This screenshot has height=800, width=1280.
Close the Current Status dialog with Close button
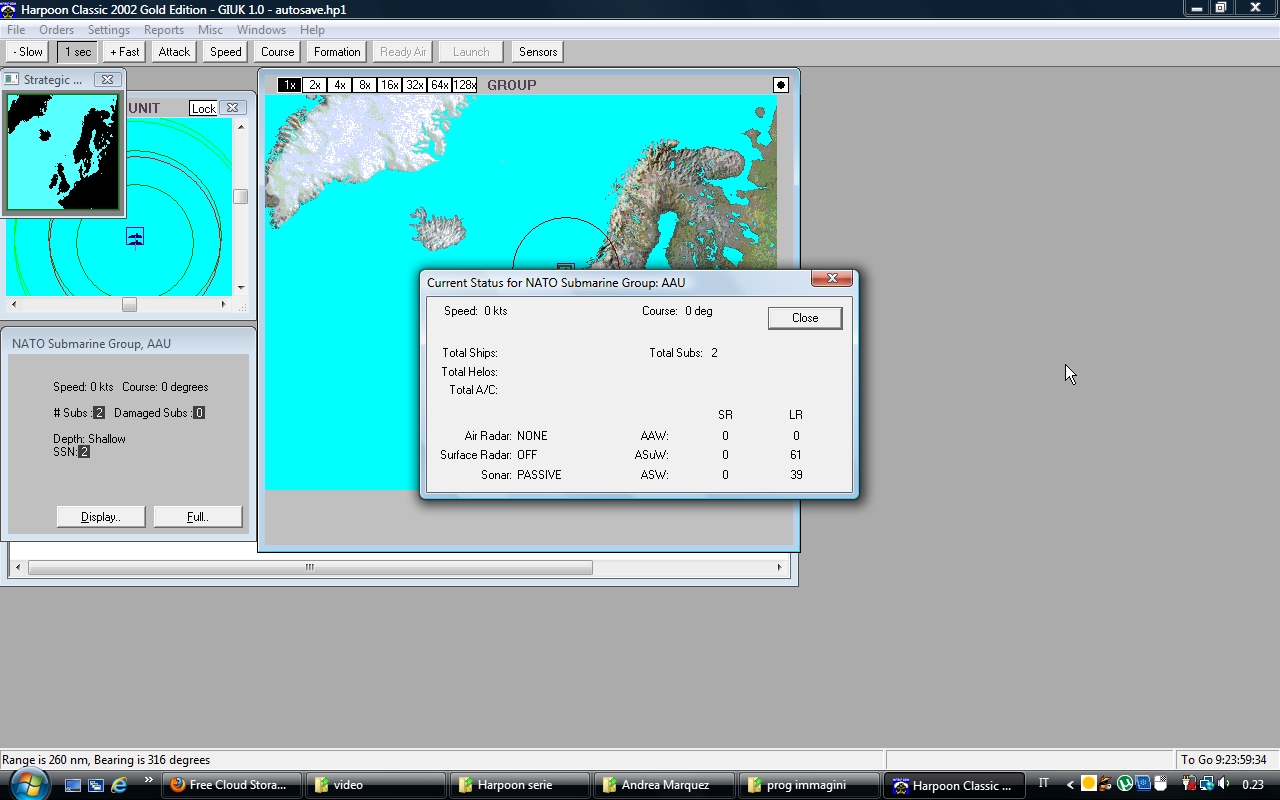(x=805, y=318)
